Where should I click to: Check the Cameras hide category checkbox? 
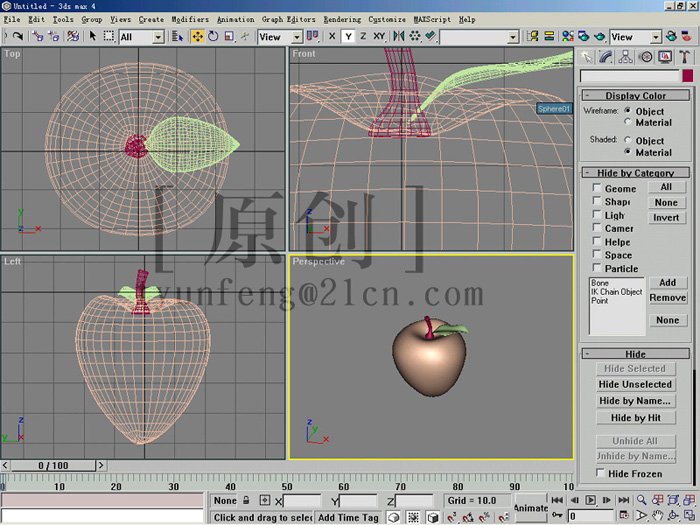[596, 227]
